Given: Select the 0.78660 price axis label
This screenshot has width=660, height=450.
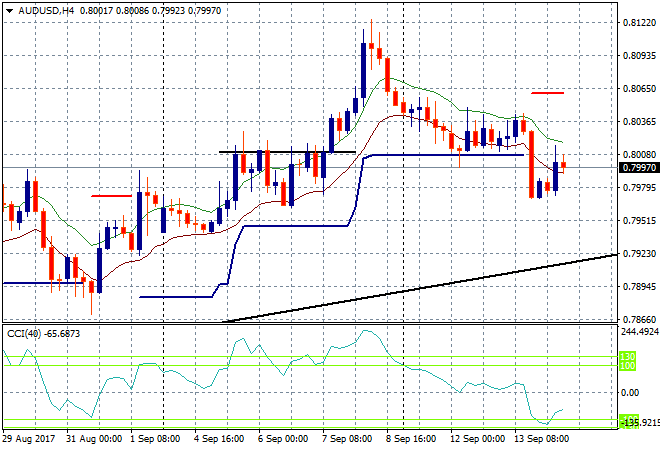Looking at the screenshot, I should point(639,320).
